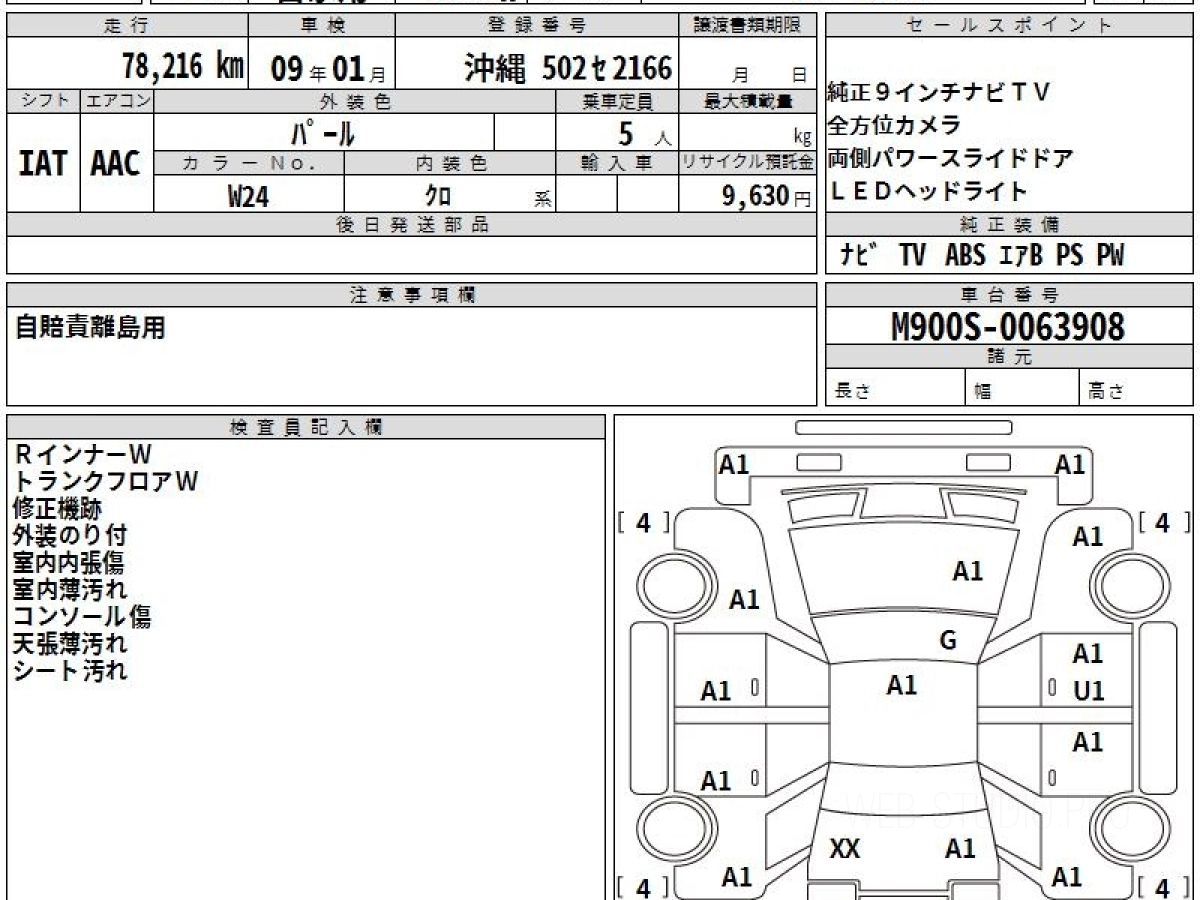Select the 全方位カメラ sales point line
Image resolution: width=1200 pixels, height=900 pixels.
coord(894,125)
